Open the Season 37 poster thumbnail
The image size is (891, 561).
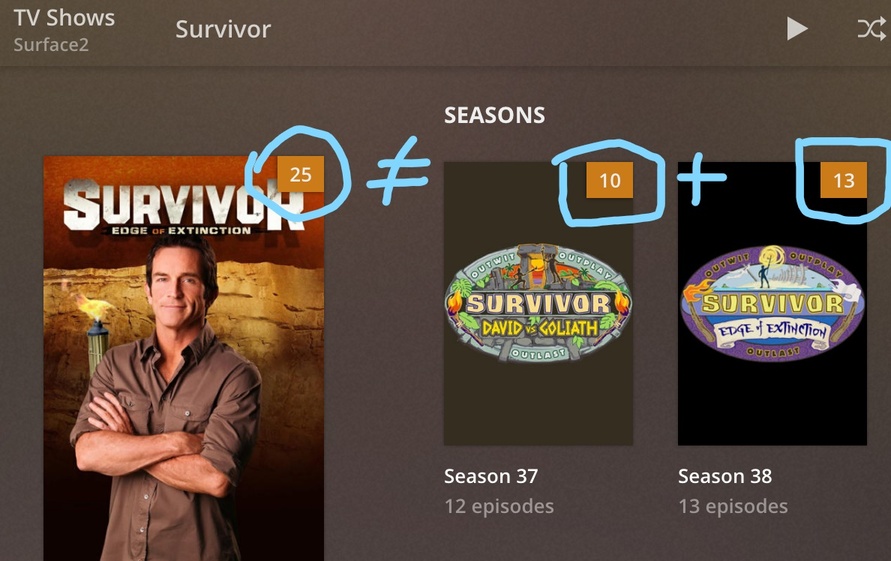click(x=538, y=304)
